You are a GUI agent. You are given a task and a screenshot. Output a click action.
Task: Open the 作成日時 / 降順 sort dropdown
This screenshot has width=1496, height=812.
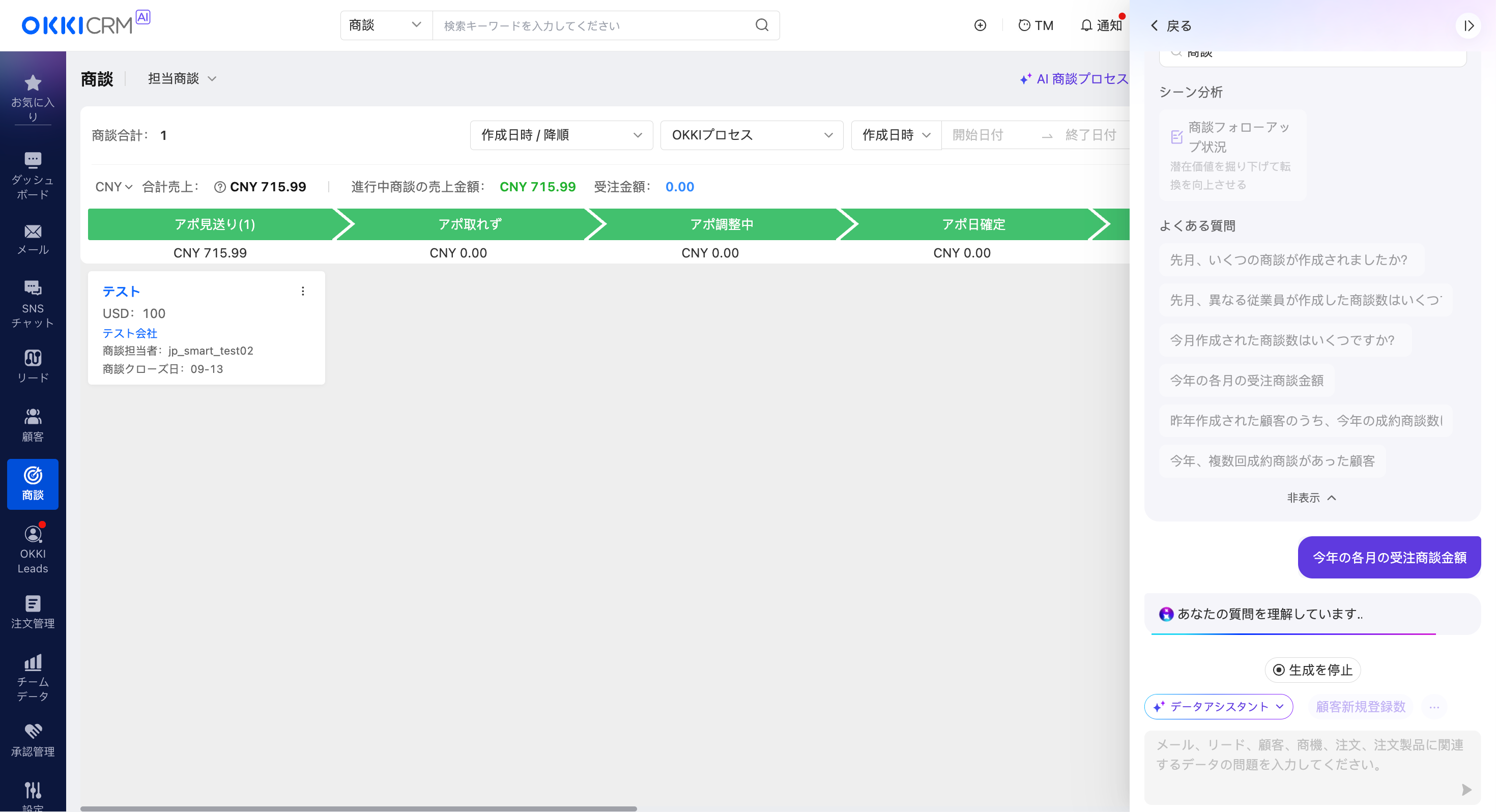coord(561,135)
